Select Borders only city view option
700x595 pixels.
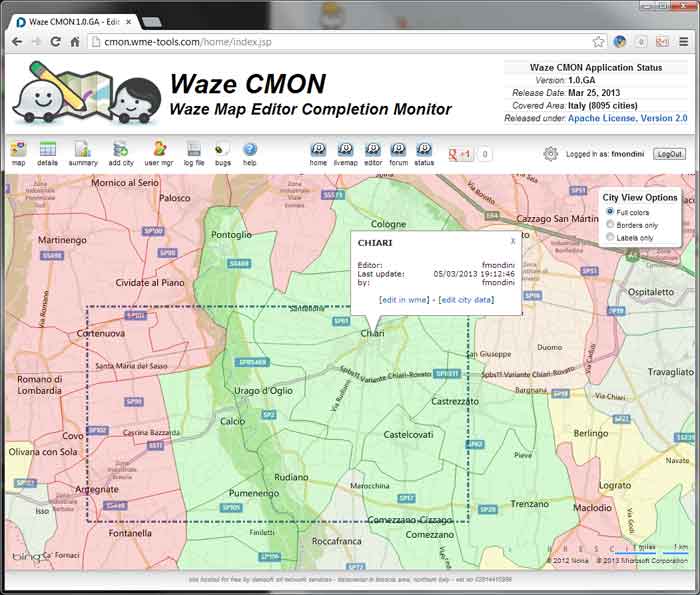tap(610, 225)
